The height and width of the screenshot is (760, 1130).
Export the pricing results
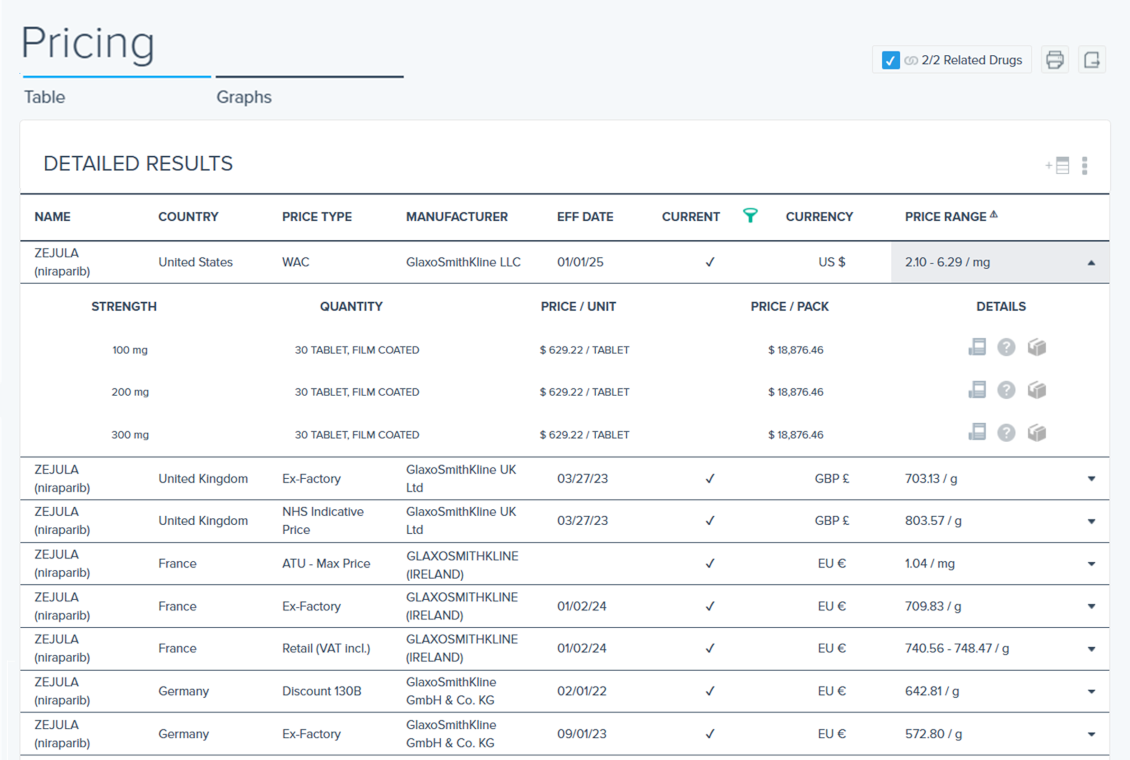click(1092, 60)
